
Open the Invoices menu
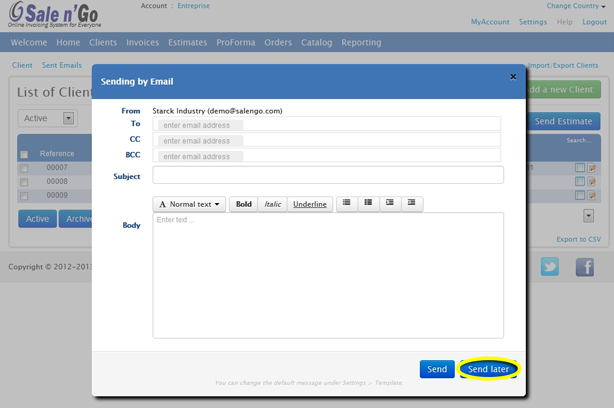coord(143,42)
